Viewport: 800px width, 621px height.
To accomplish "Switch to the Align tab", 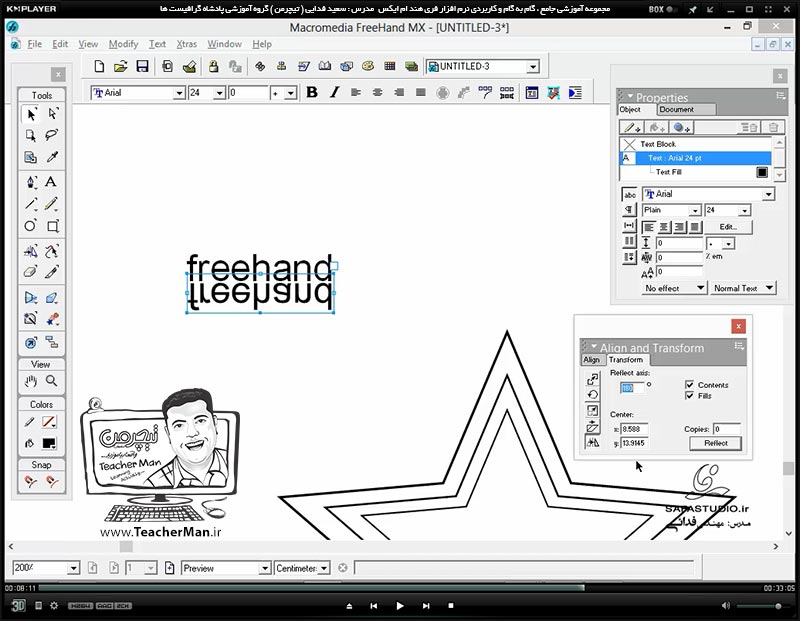I will click(591, 360).
